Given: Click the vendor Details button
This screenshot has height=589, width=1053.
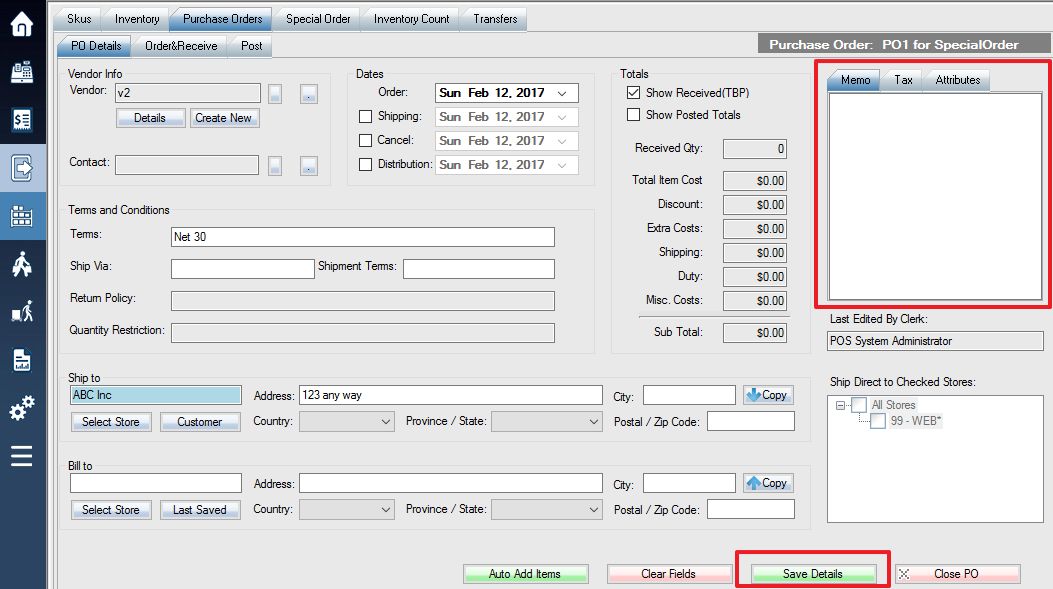Looking at the screenshot, I should point(150,118).
